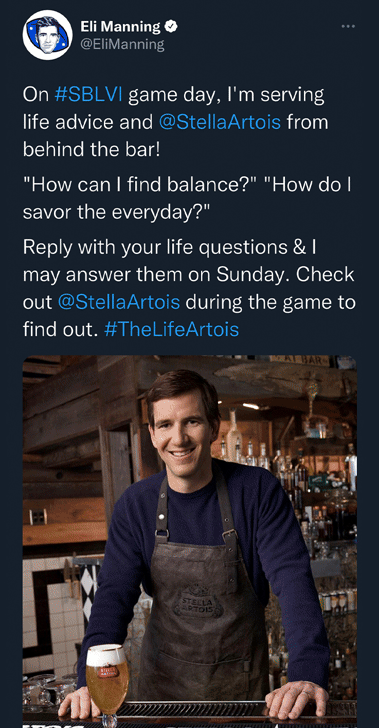Tap the bartender's face in the photo
Viewport: 379px width, 728px height.
pos(183,428)
